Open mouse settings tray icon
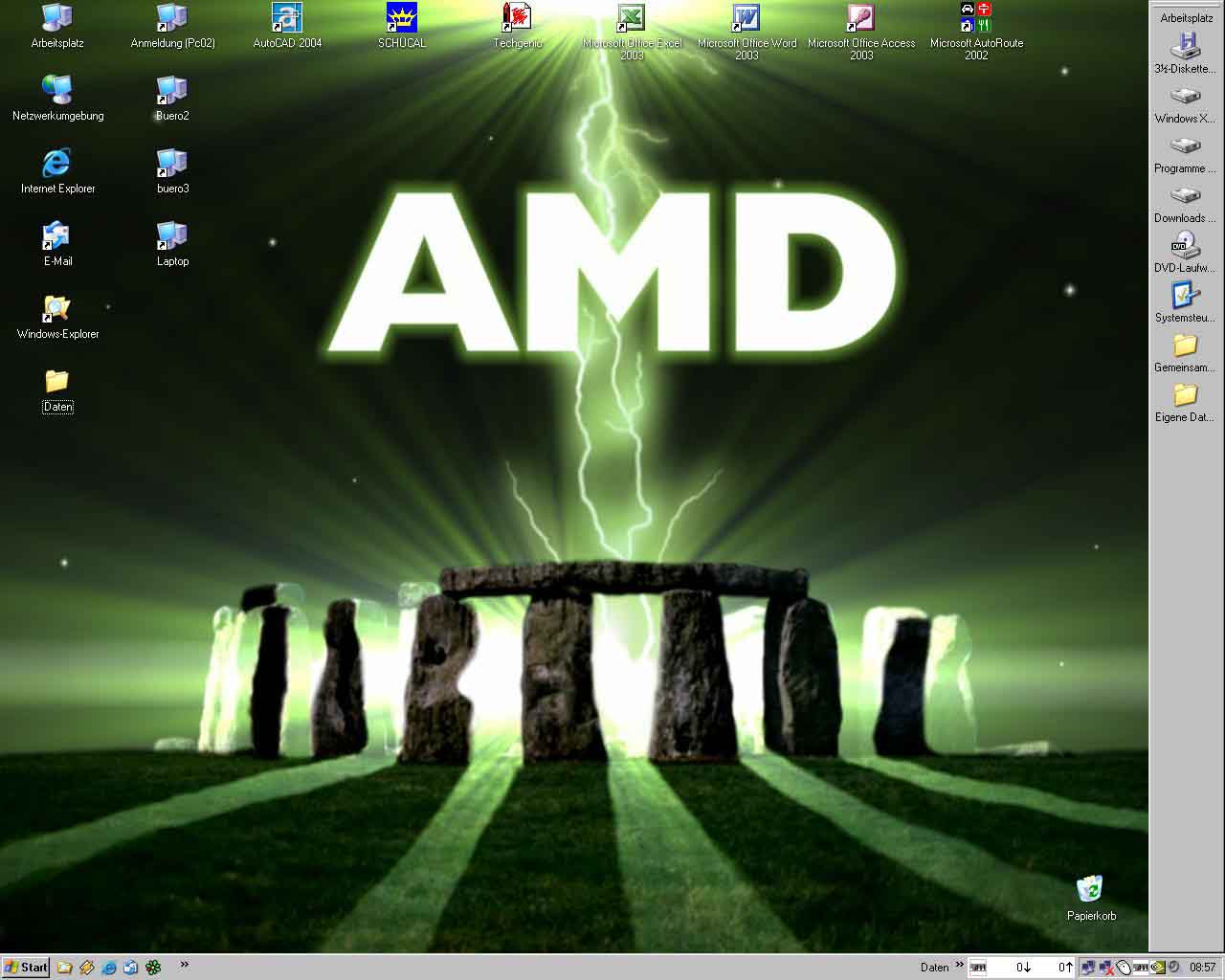 coord(1124,968)
